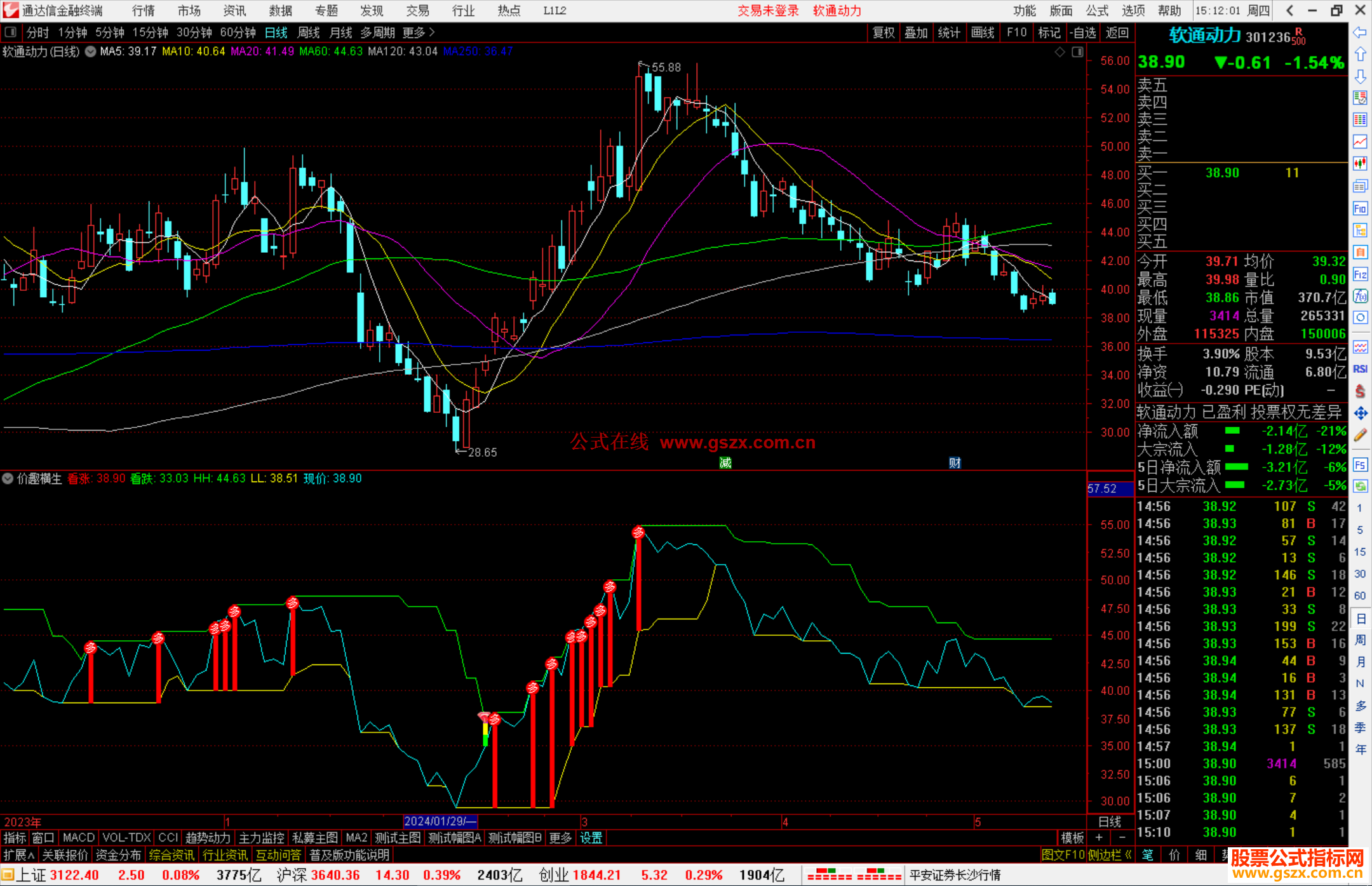
Task: Click the 2024/01/29 date marker on timeline
Action: click(440, 821)
